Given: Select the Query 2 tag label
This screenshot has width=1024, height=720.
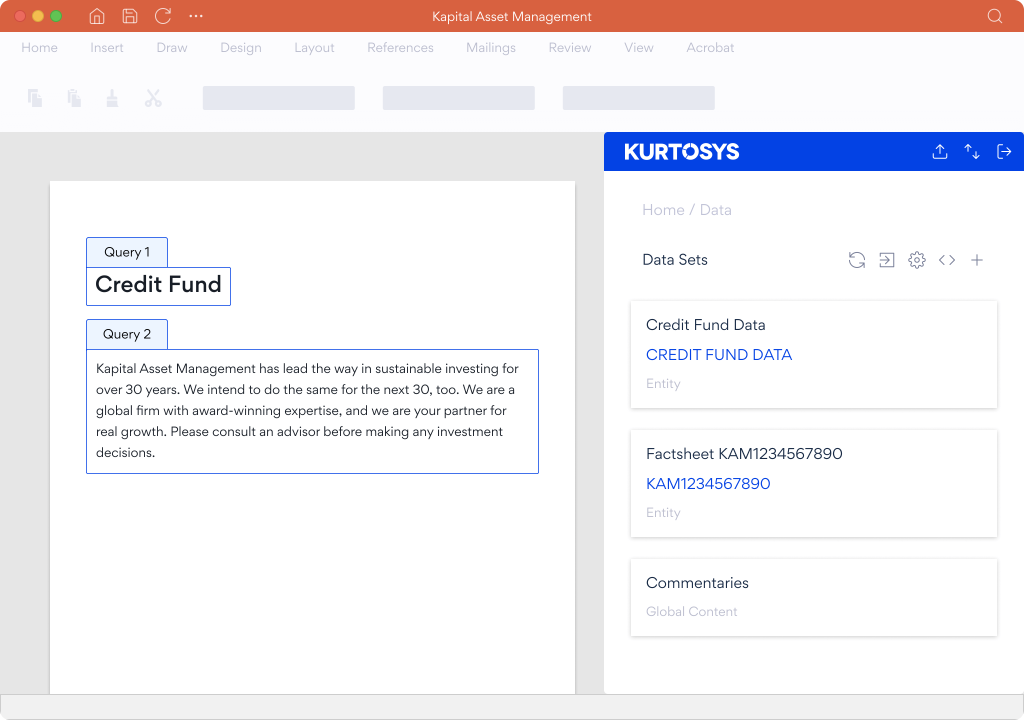Looking at the screenshot, I should tap(127, 334).
